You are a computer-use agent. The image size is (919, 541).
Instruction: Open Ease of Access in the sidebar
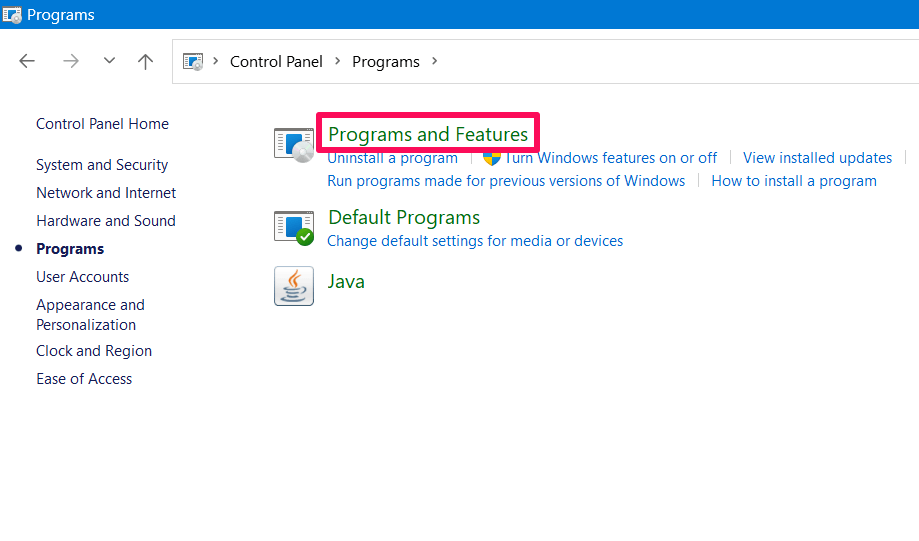84,379
